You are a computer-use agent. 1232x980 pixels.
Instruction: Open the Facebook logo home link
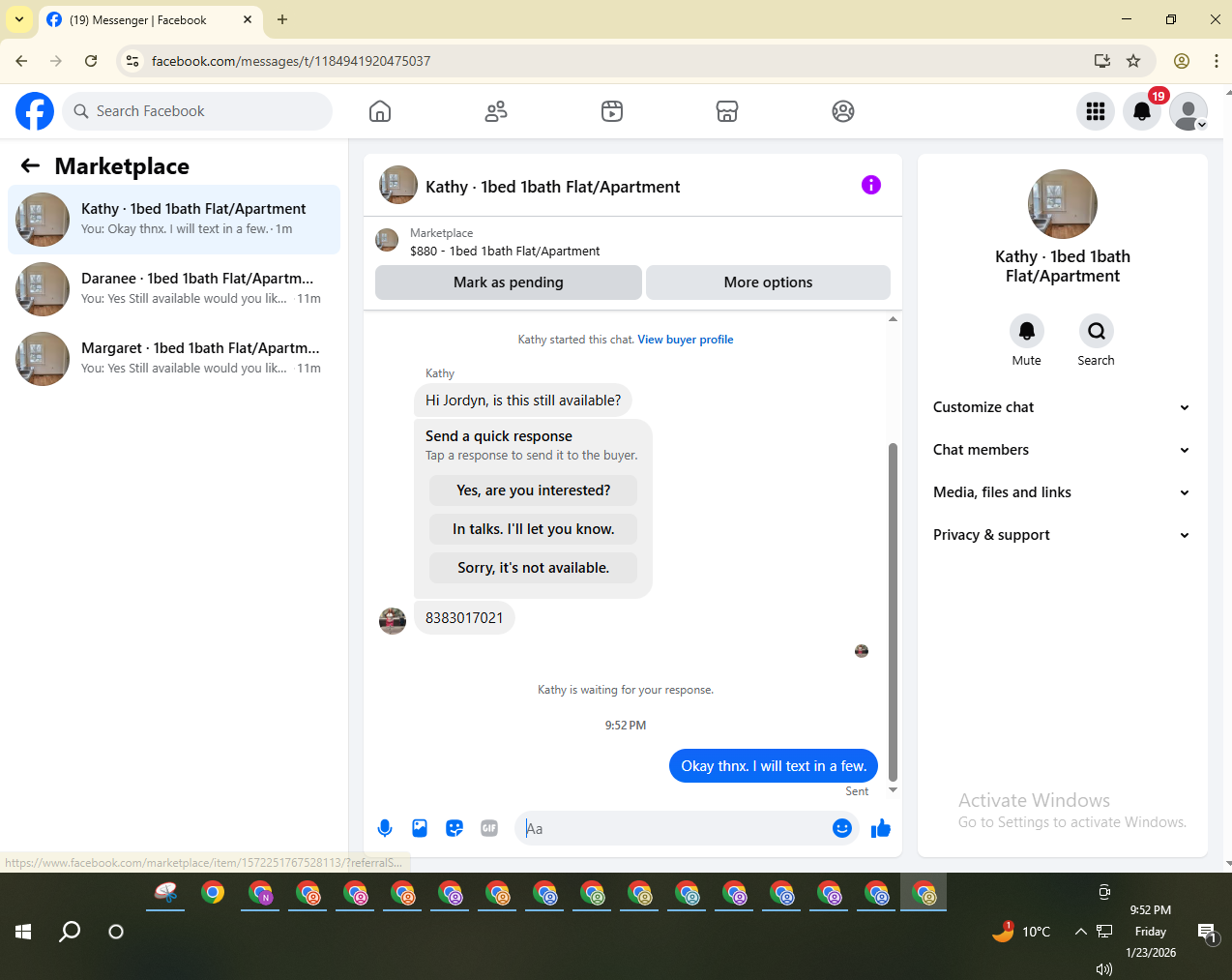35,111
